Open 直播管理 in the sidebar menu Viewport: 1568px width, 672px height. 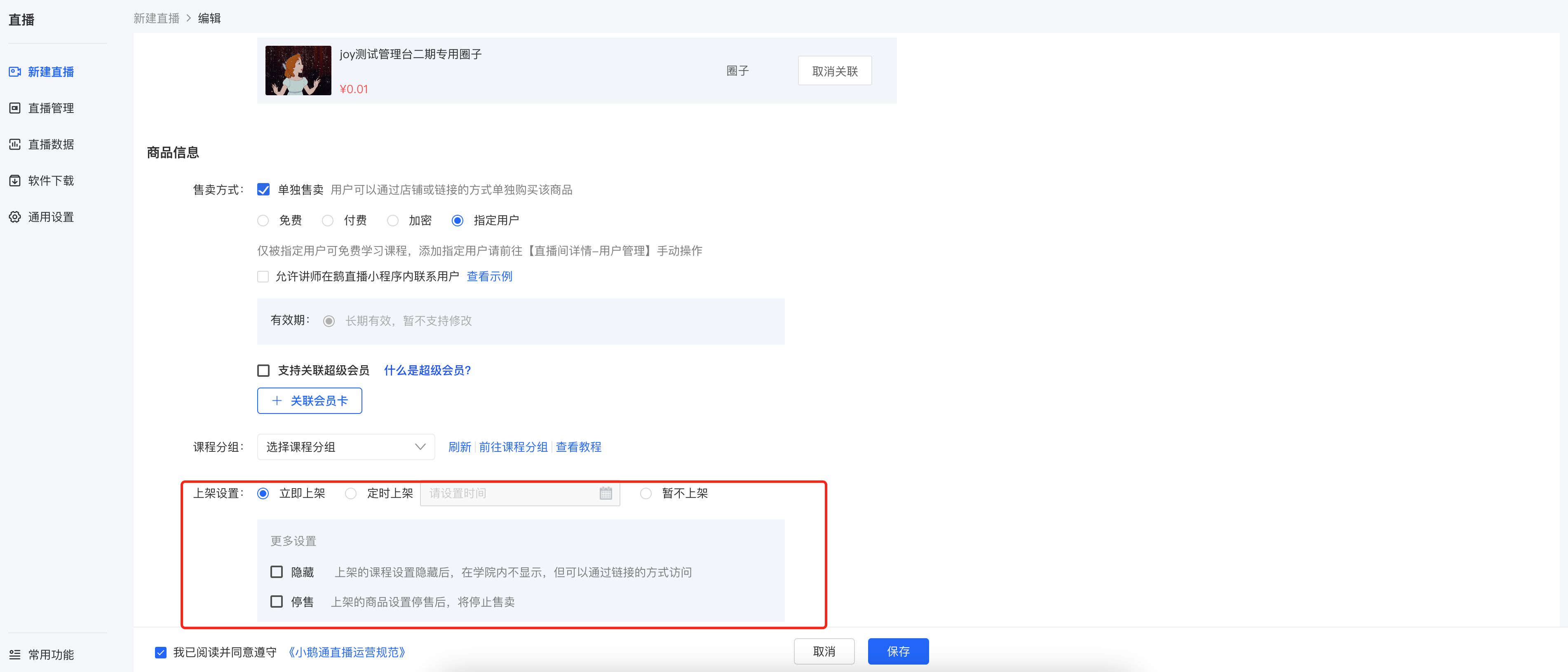pos(51,108)
